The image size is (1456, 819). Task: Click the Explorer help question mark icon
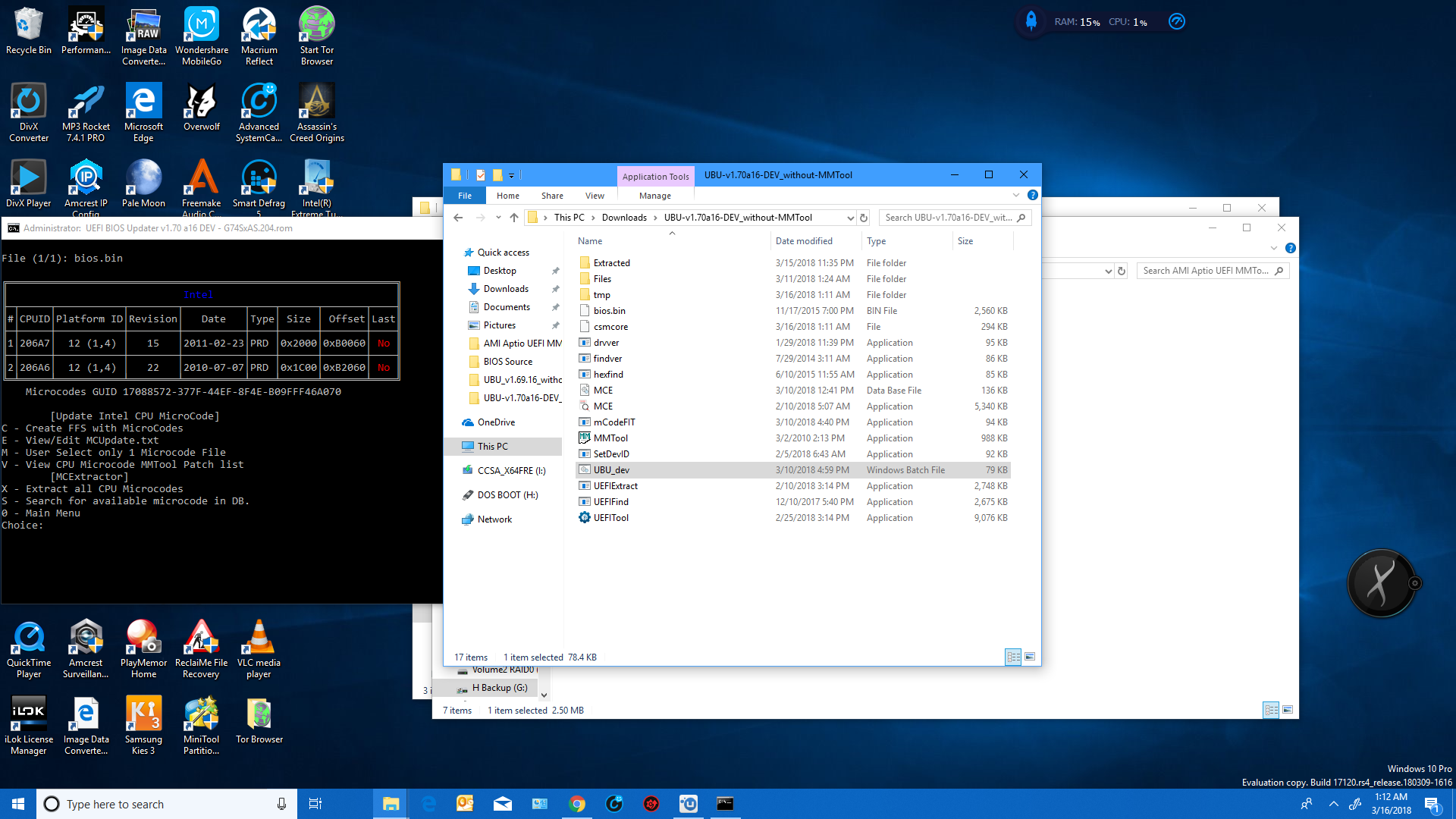tap(1032, 195)
